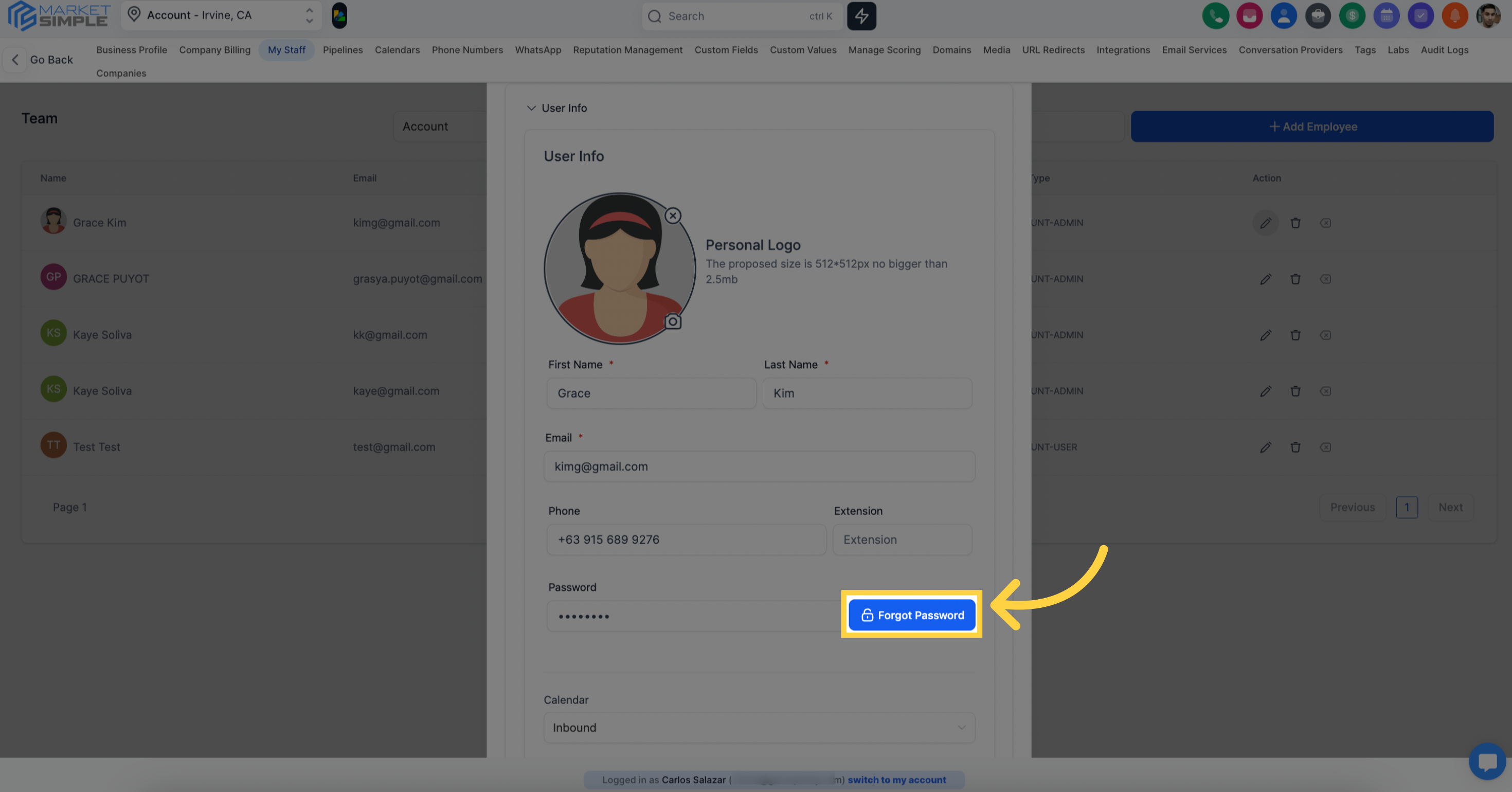Click the Email input field
Screen dimensions: 1512x792
(759, 466)
